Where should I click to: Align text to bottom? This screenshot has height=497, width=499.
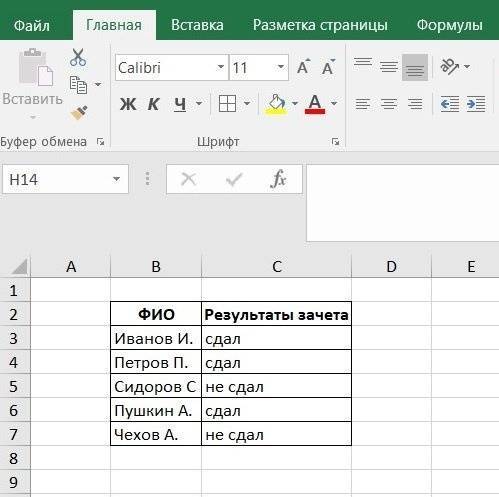[415, 67]
